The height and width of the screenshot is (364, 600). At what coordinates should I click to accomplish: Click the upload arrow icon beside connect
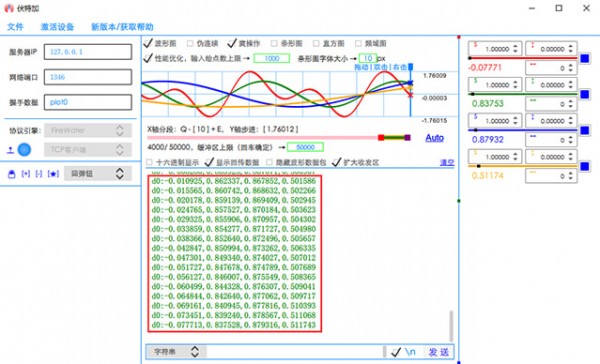tap(10, 150)
